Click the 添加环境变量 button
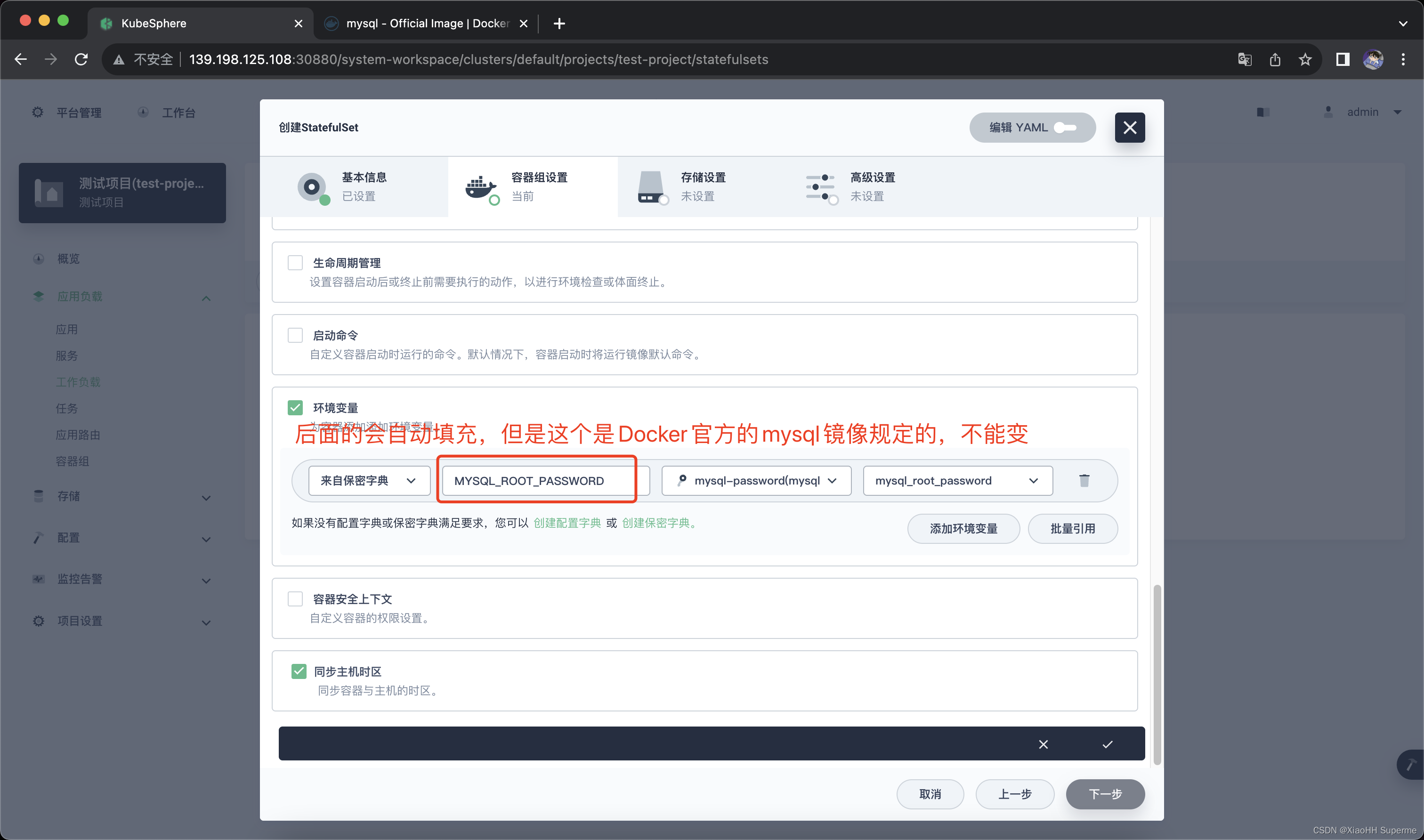Image resolution: width=1424 pixels, height=840 pixels. pos(963,529)
